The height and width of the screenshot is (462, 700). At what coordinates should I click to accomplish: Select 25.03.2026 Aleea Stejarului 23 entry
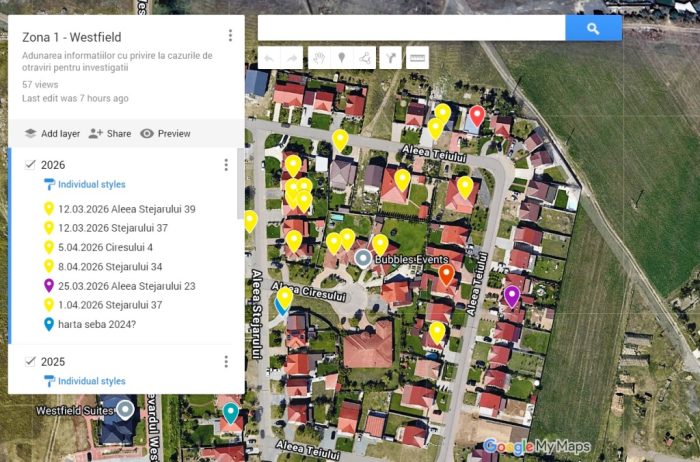(x=127, y=286)
